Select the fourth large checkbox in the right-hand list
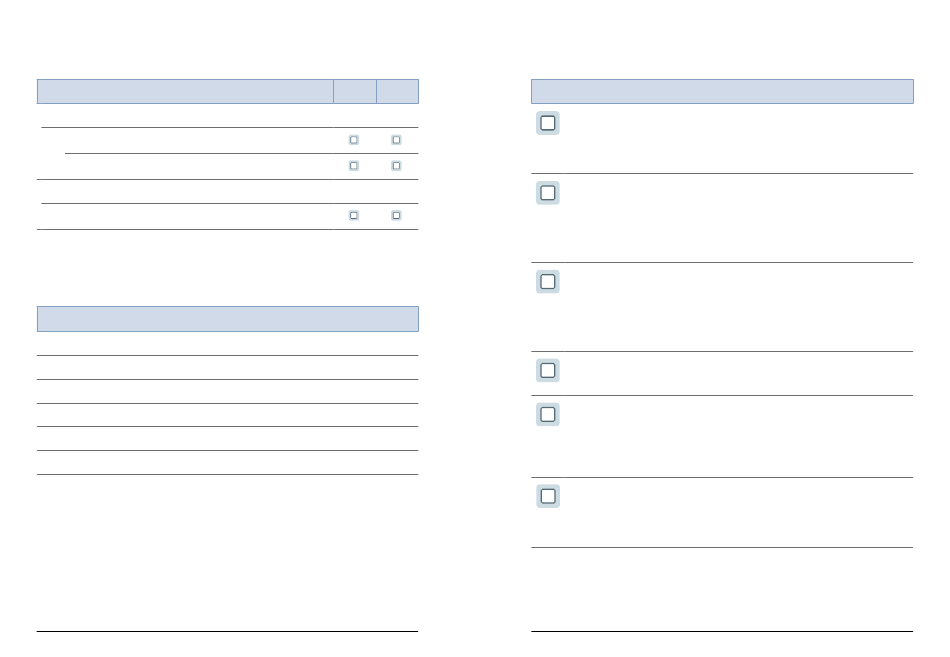Image resolution: width=950 pixels, height=657 pixels. point(548,370)
